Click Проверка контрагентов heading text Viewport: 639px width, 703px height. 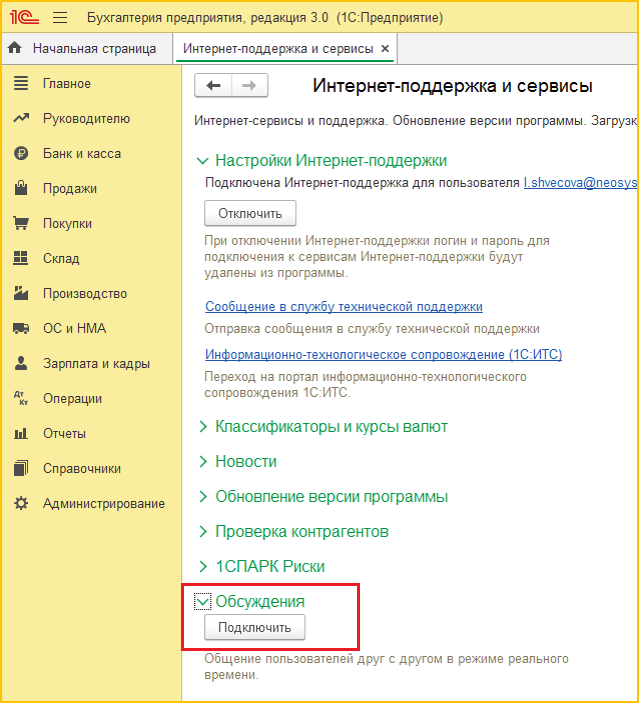[302, 531]
